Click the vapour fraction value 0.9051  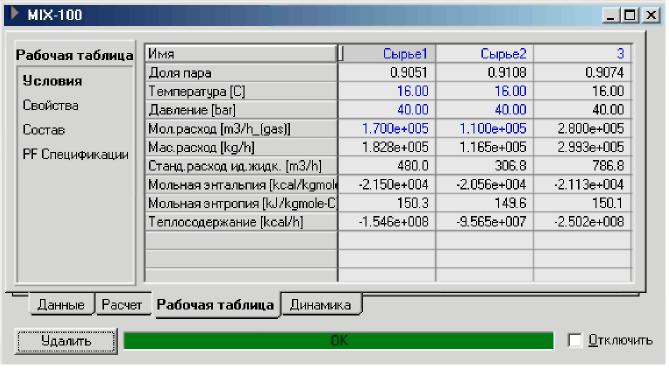387,73
